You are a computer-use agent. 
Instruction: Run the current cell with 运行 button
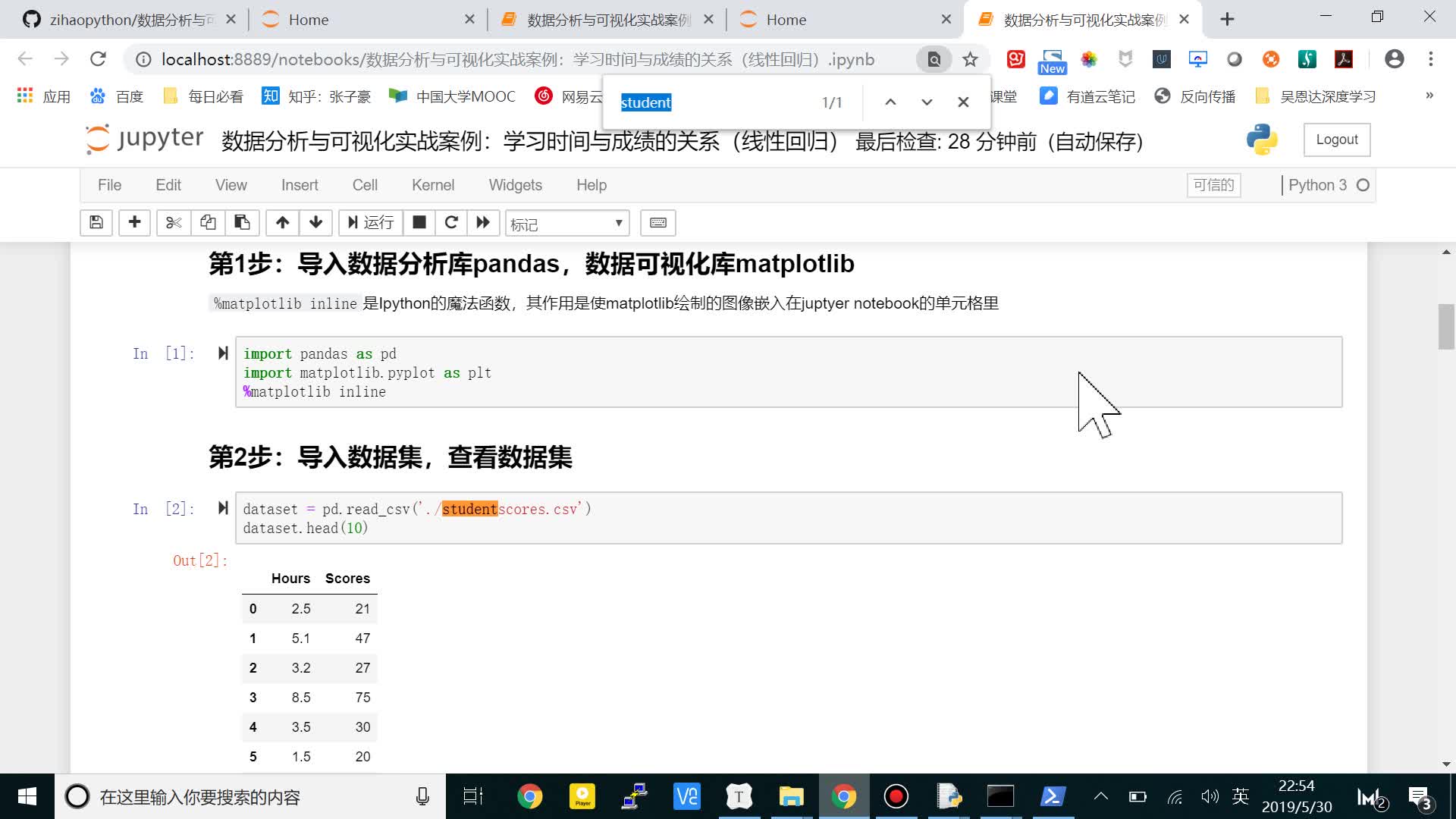click(x=370, y=222)
